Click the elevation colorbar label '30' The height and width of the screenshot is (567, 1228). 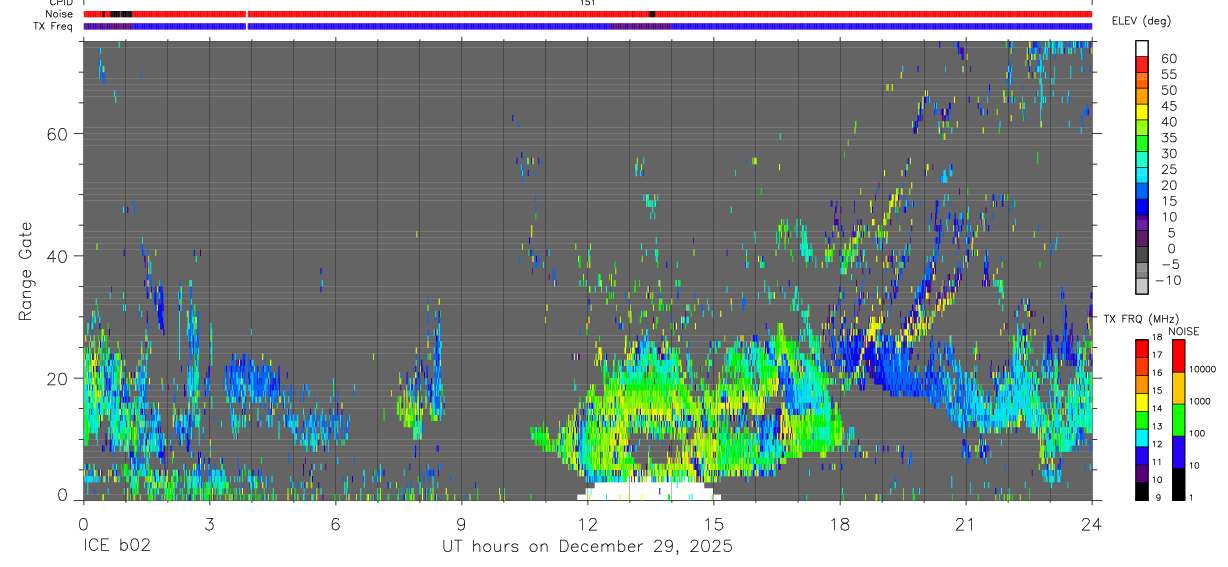[1169, 154]
